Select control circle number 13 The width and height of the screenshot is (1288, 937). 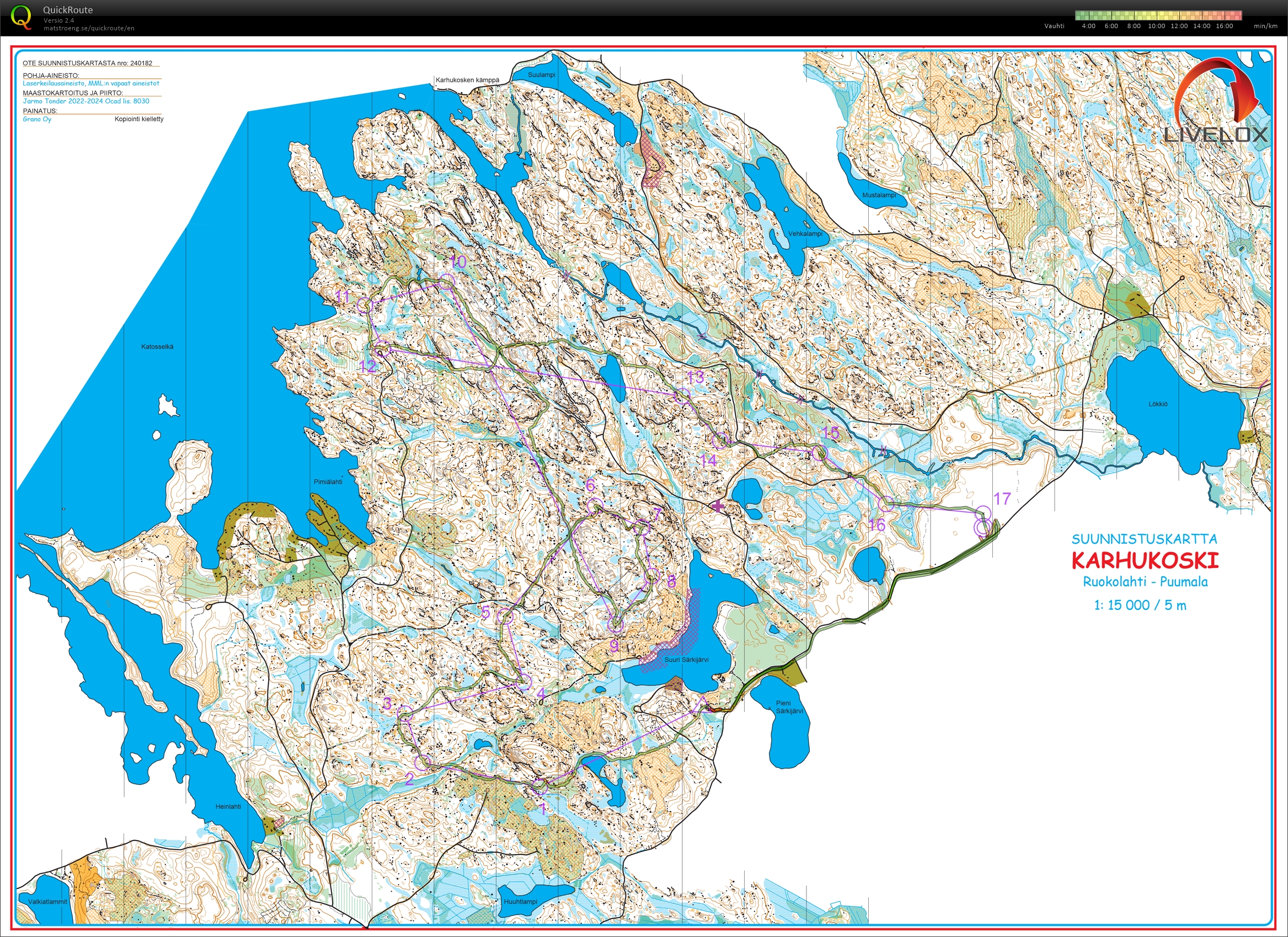(x=681, y=396)
